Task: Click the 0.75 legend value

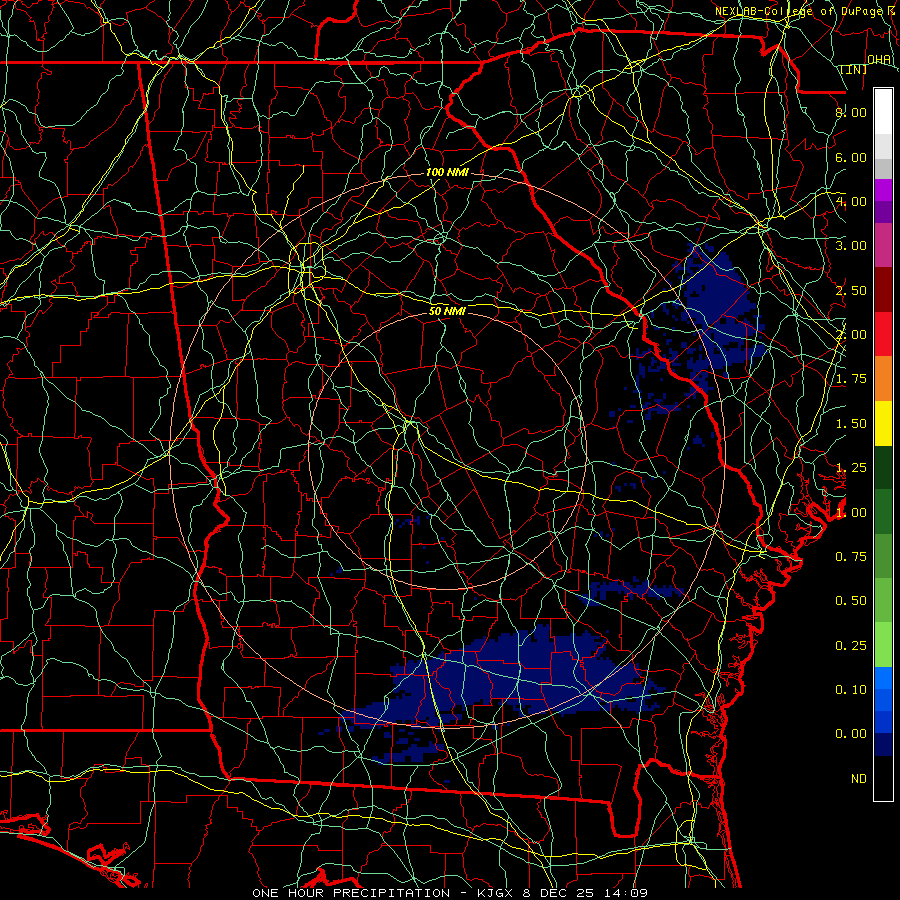Action: [851, 557]
